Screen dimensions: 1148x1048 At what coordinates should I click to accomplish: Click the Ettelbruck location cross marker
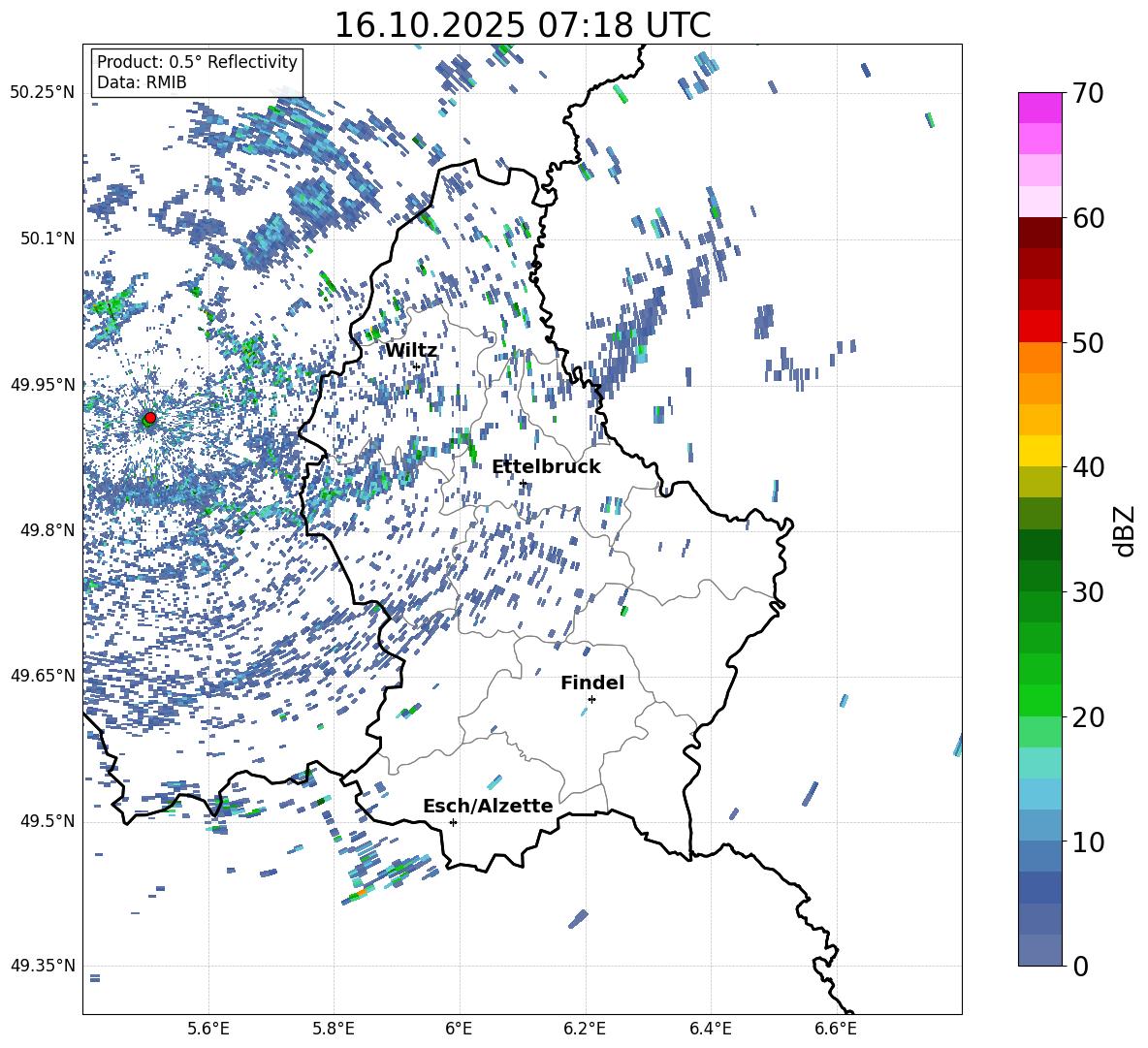(523, 483)
